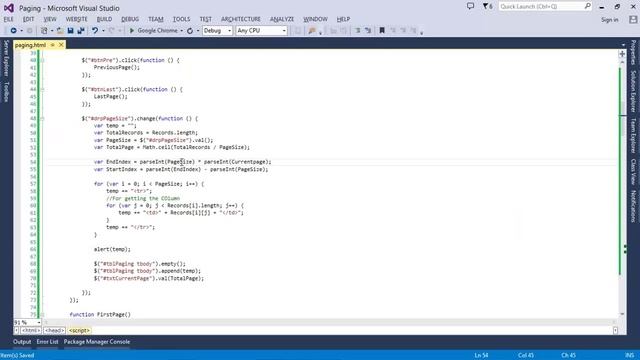
Task: Open the VIEW menu
Action: click(x=50, y=19)
